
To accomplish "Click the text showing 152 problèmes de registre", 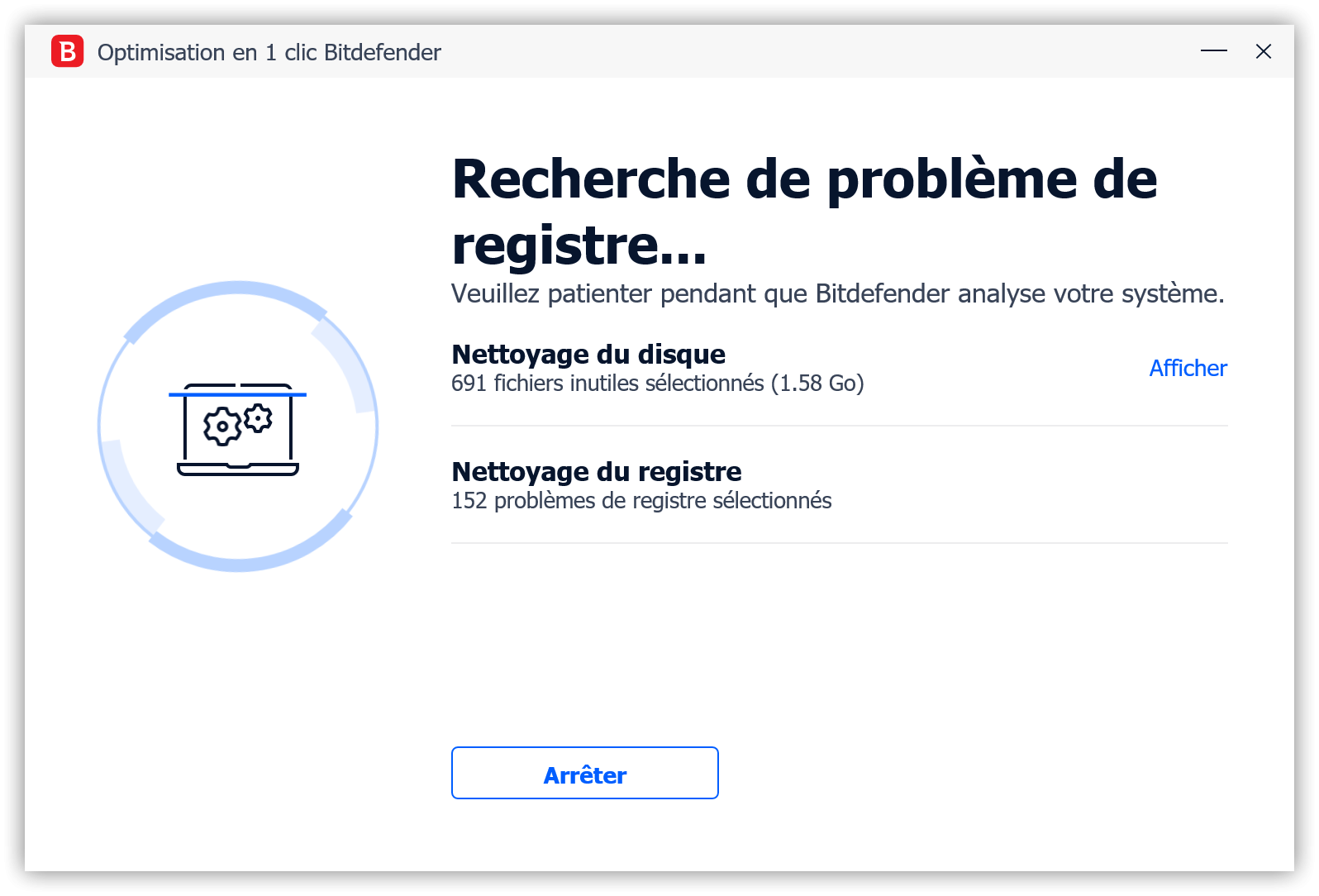I will (641, 500).
